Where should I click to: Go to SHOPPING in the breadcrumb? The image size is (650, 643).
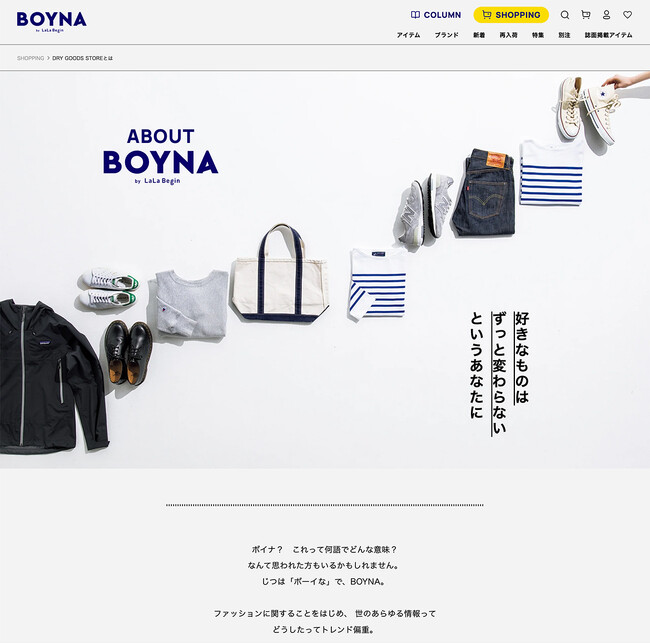pyautogui.click(x=30, y=58)
